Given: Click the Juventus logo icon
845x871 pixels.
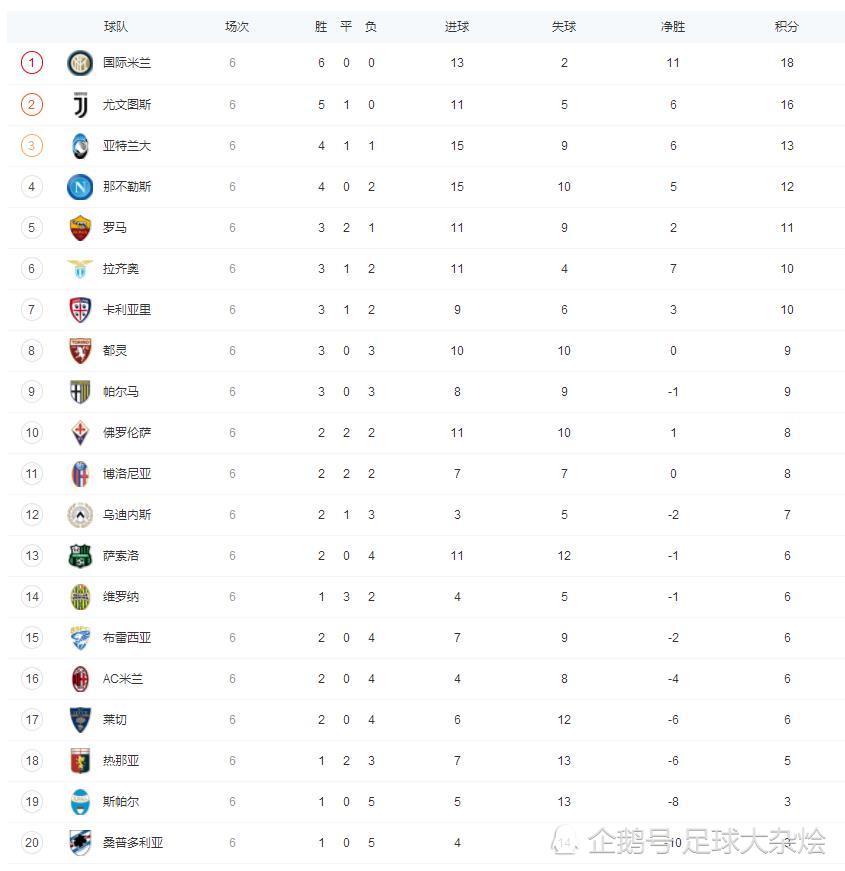Looking at the screenshot, I should pos(80,104).
